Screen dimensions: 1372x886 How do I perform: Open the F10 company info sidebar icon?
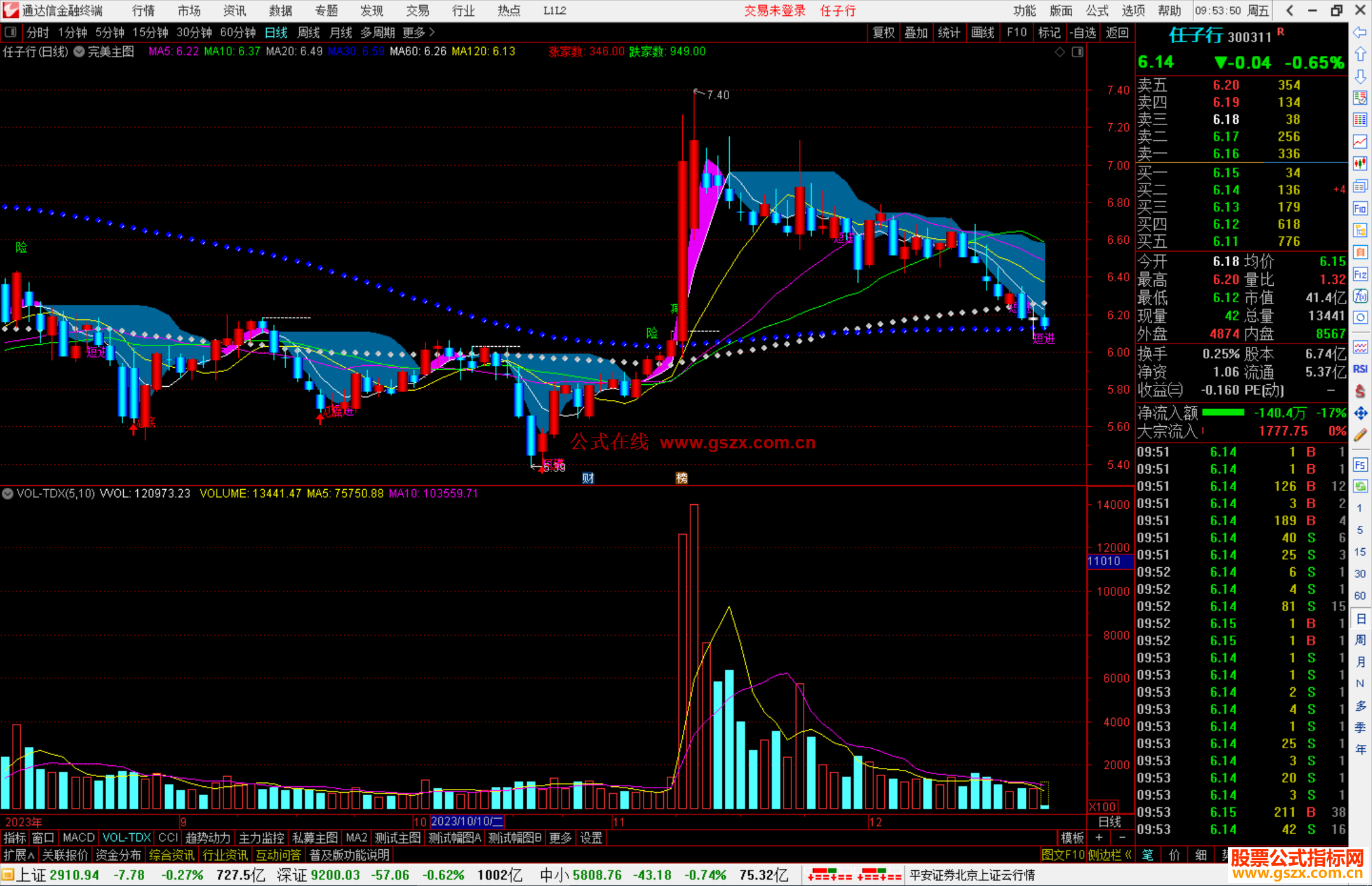point(1360,209)
